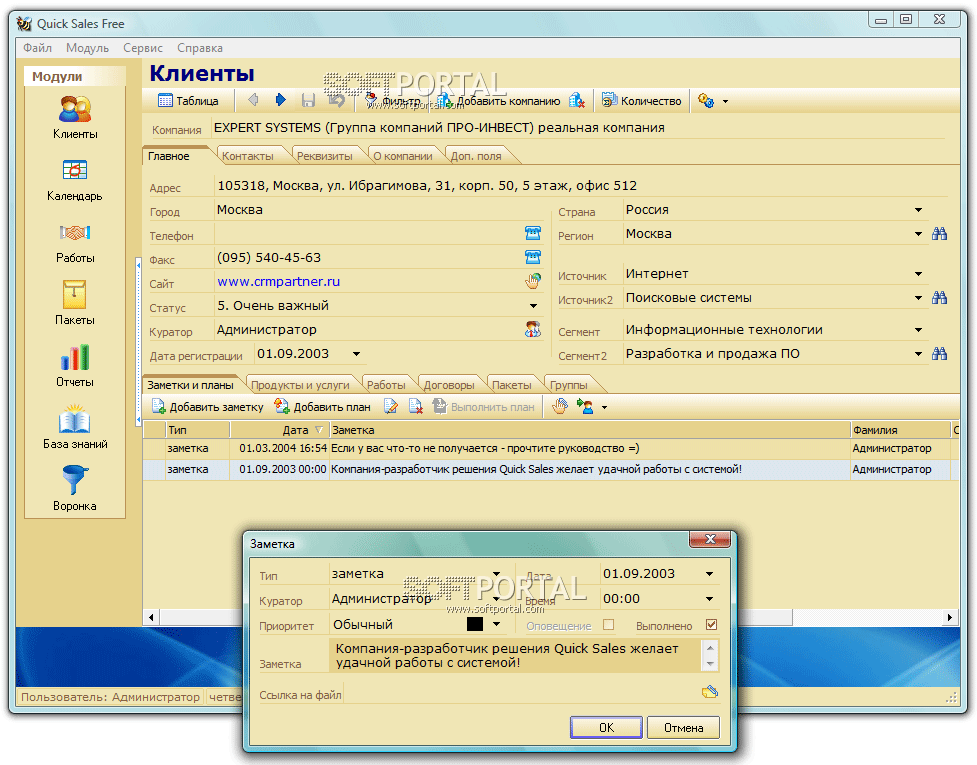Click the Адрес input field

[579, 186]
